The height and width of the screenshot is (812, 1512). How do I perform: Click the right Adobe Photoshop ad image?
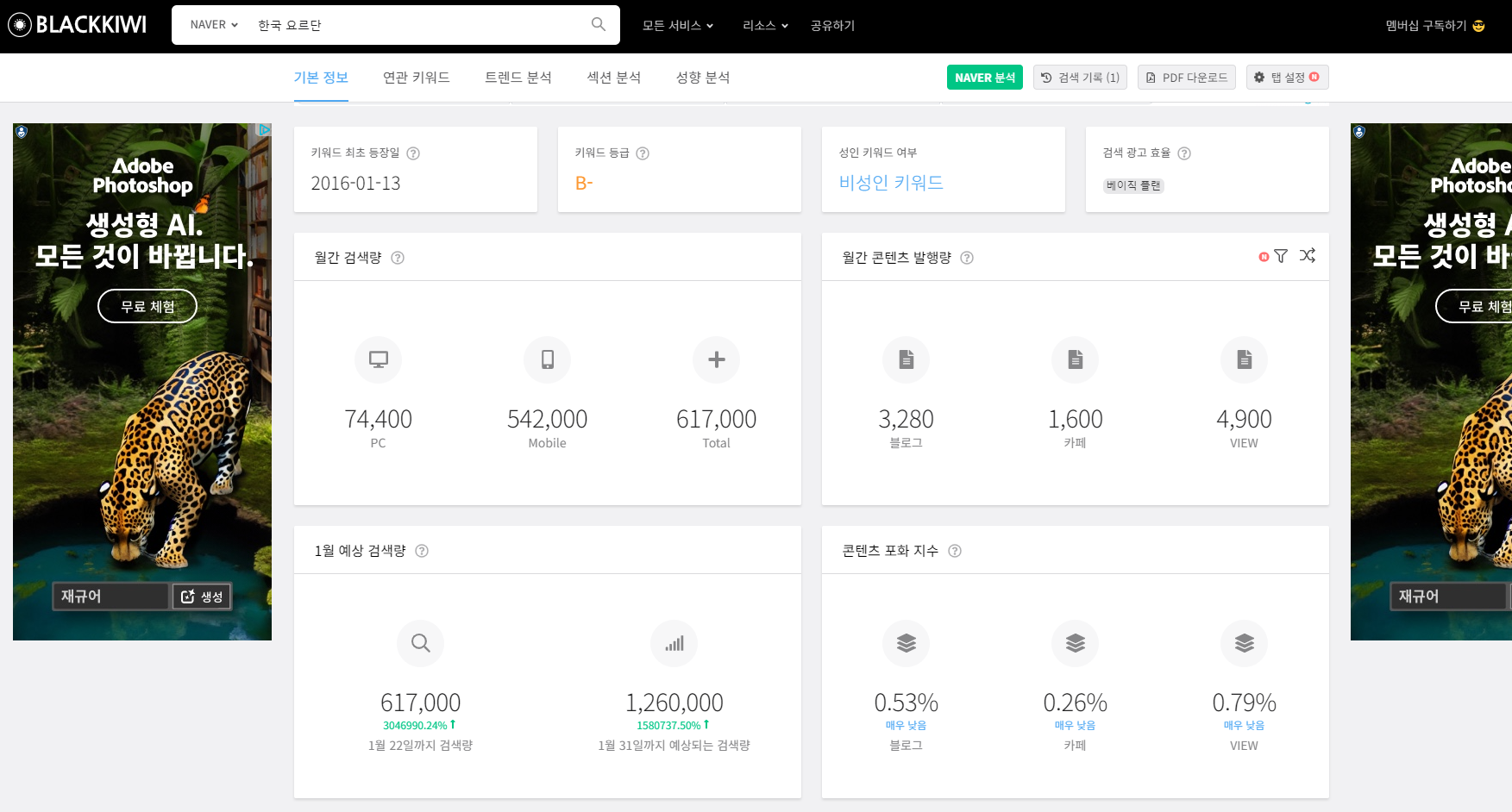1431,382
